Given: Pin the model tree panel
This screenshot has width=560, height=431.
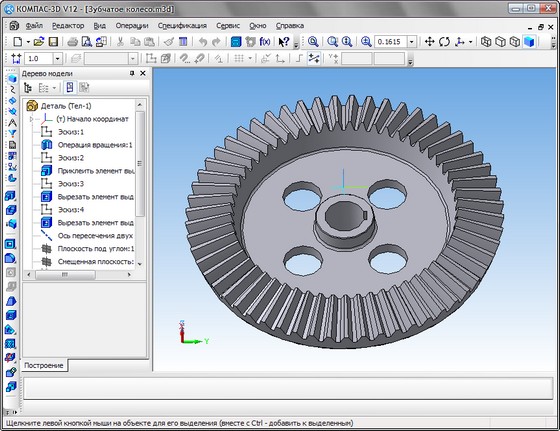Looking at the screenshot, I should [132, 73].
